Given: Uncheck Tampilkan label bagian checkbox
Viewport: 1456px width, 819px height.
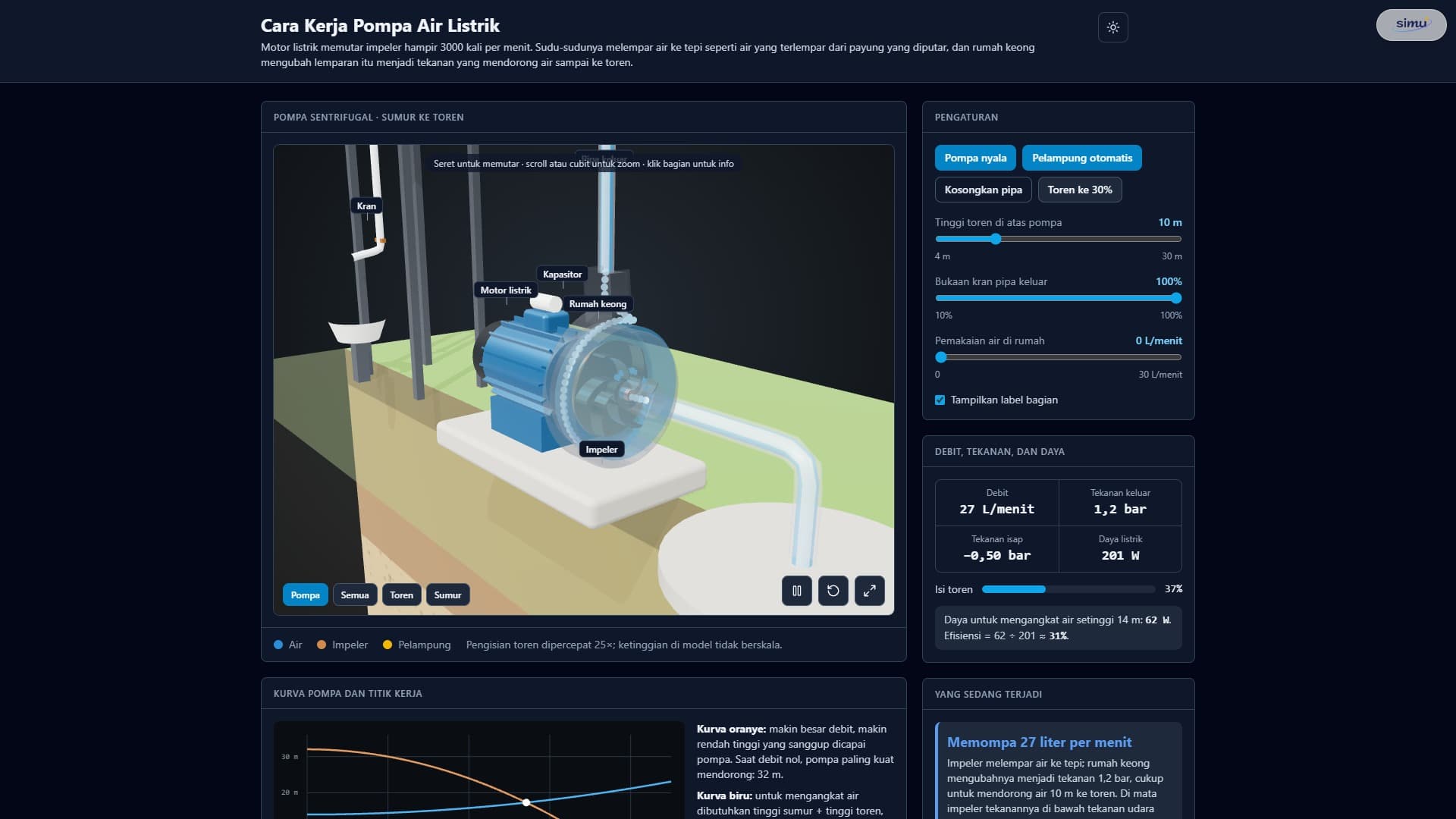Looking at the screenshot, I should tap(940, 400).
